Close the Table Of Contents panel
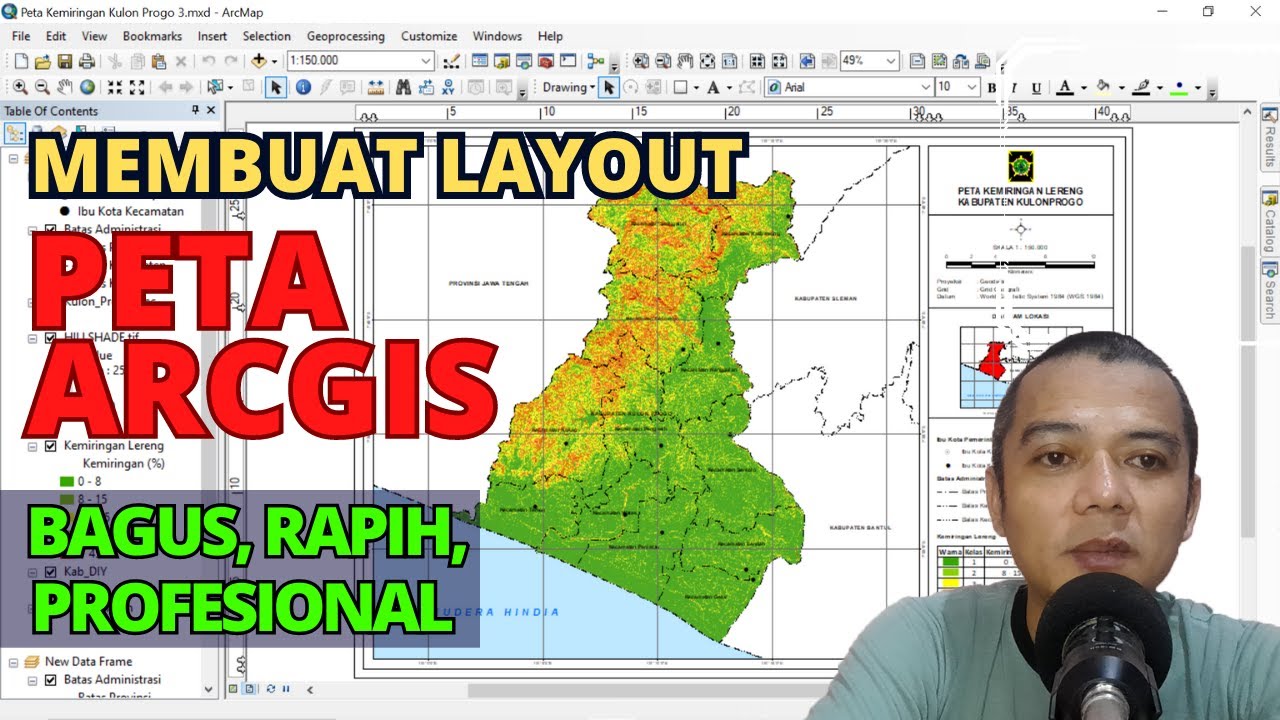This screenshot has height=720, width=1280. pyautogui.click(x=210, y=110)
